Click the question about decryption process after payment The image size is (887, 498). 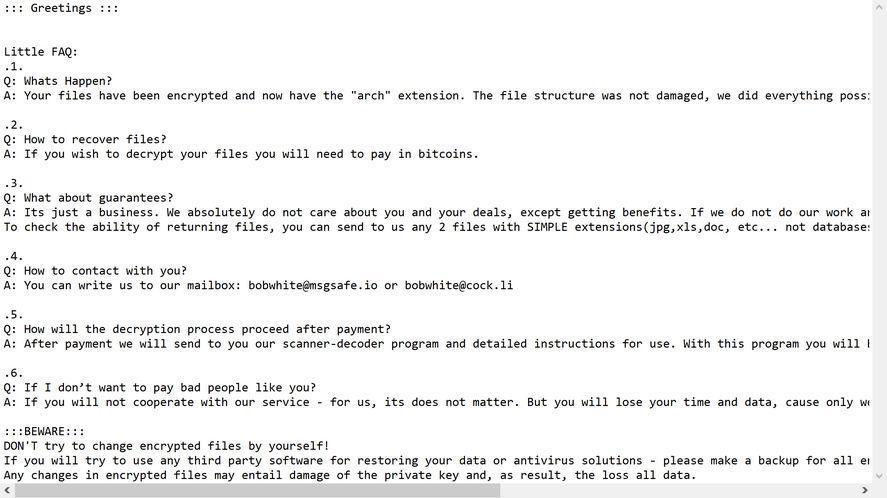197,329
